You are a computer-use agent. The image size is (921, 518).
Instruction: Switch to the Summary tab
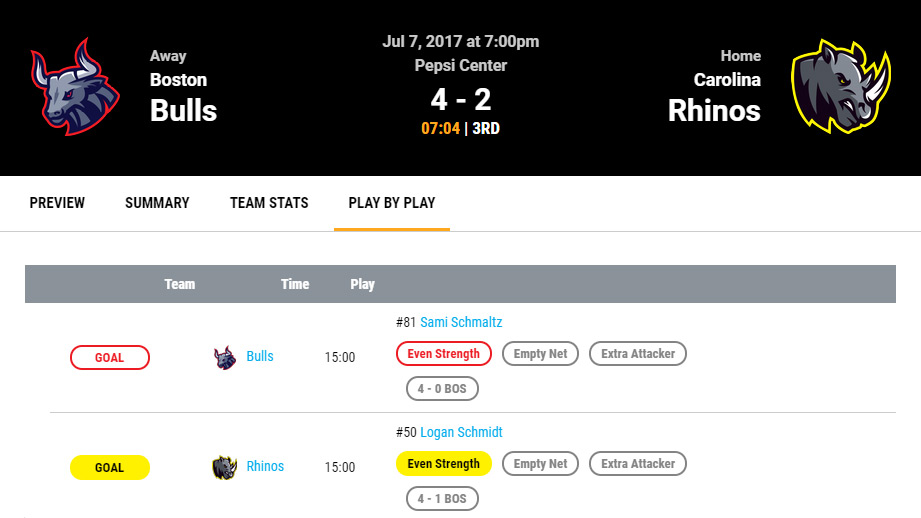coord(157,203)
